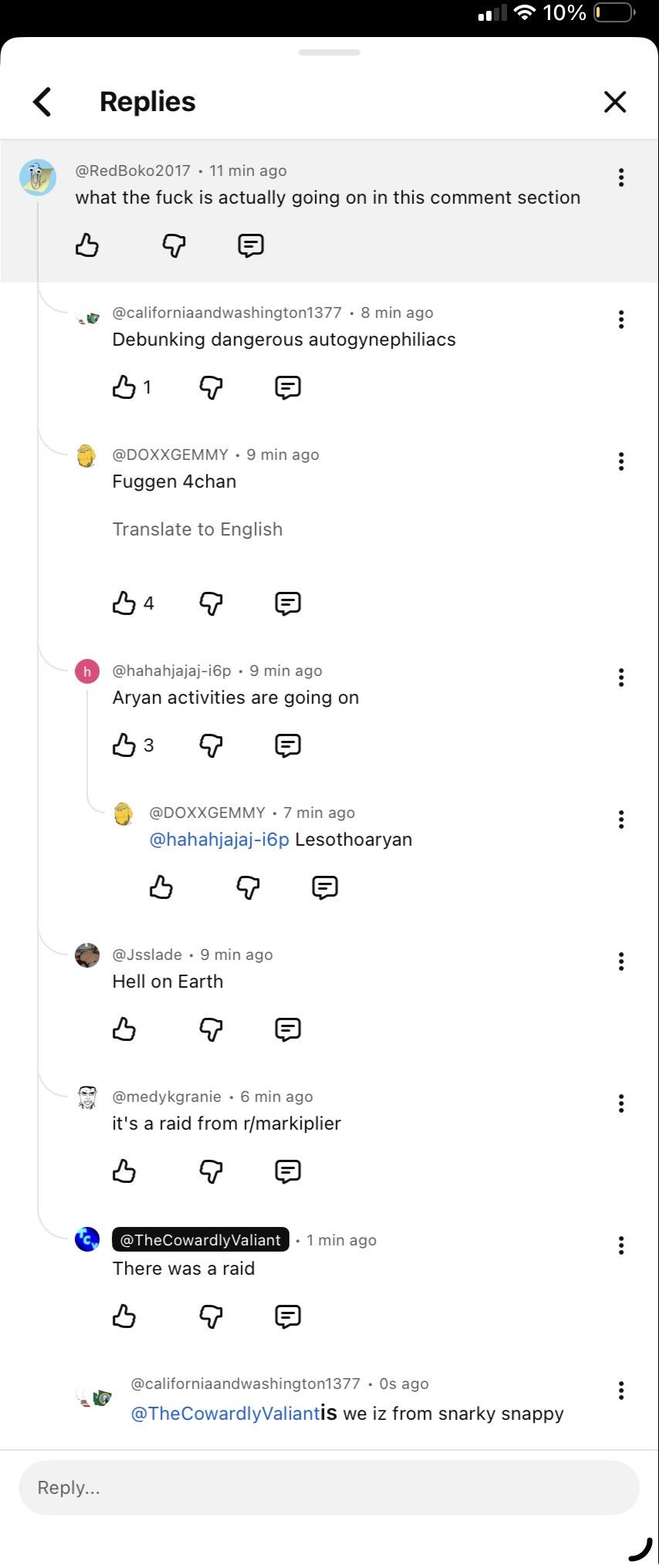Image resolution: width=659 pixels, height=1568 pixels.
Task: Dislike the 'There was a raid' comment
Action: 211,1316
